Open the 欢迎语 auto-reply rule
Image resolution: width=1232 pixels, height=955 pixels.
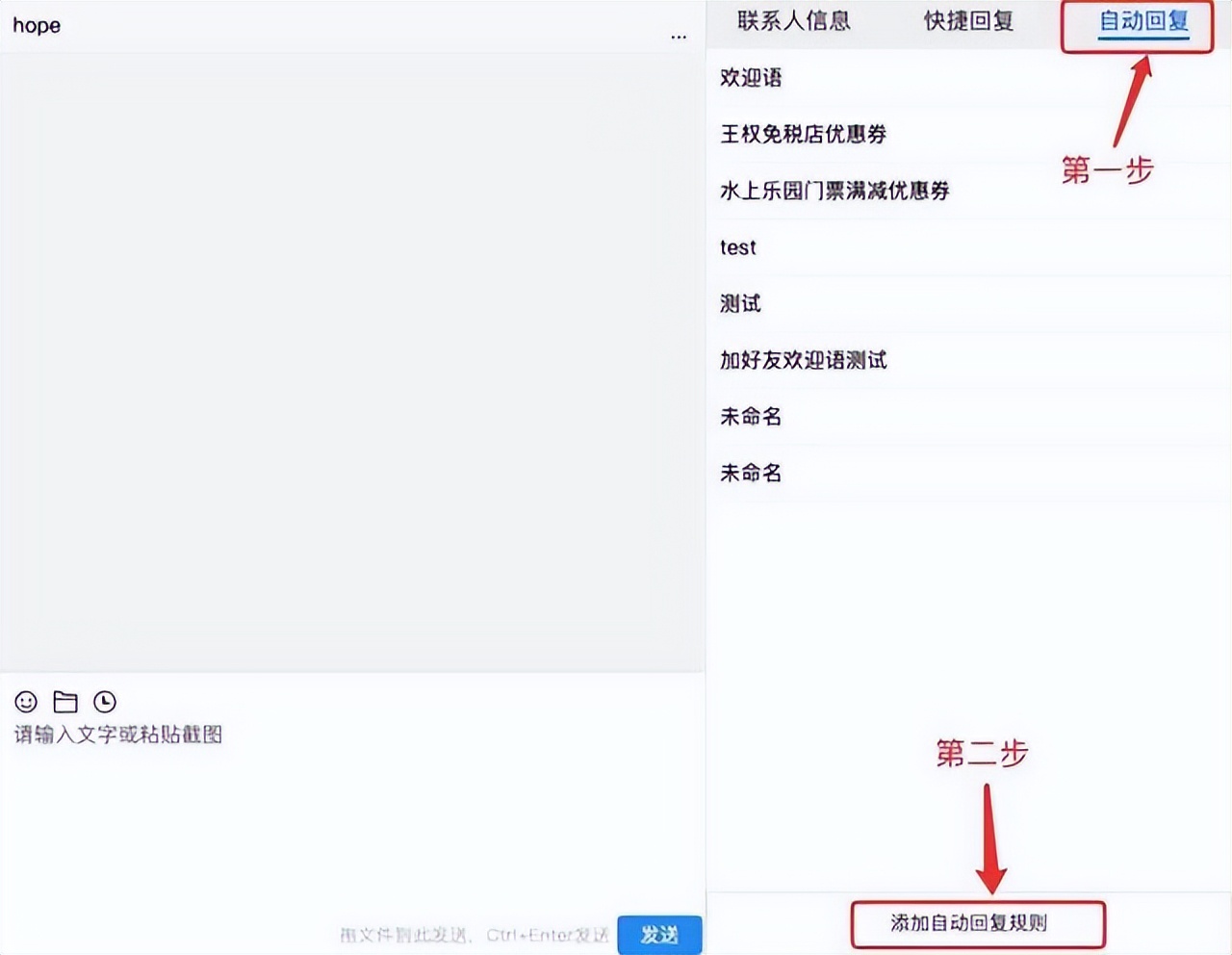click(x=751, y=78)
